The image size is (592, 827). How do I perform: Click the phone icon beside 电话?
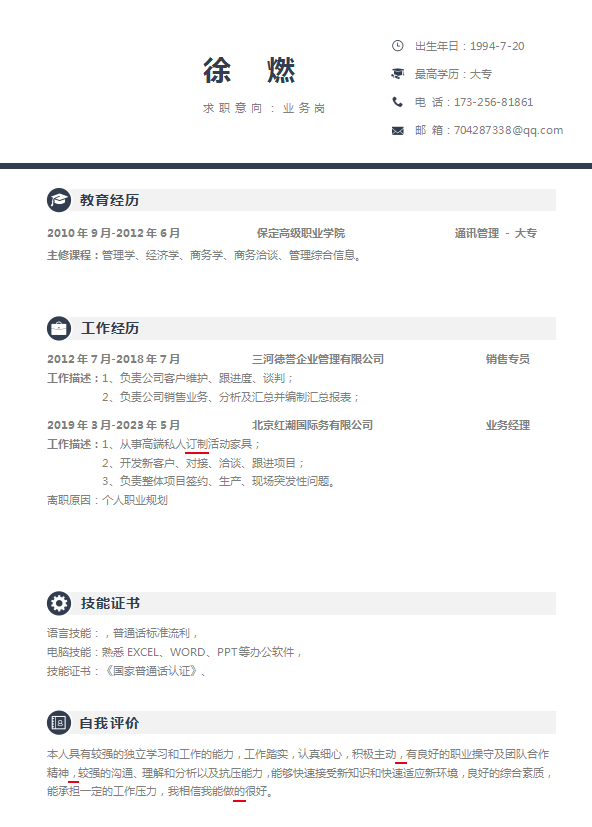coord(397,102)
